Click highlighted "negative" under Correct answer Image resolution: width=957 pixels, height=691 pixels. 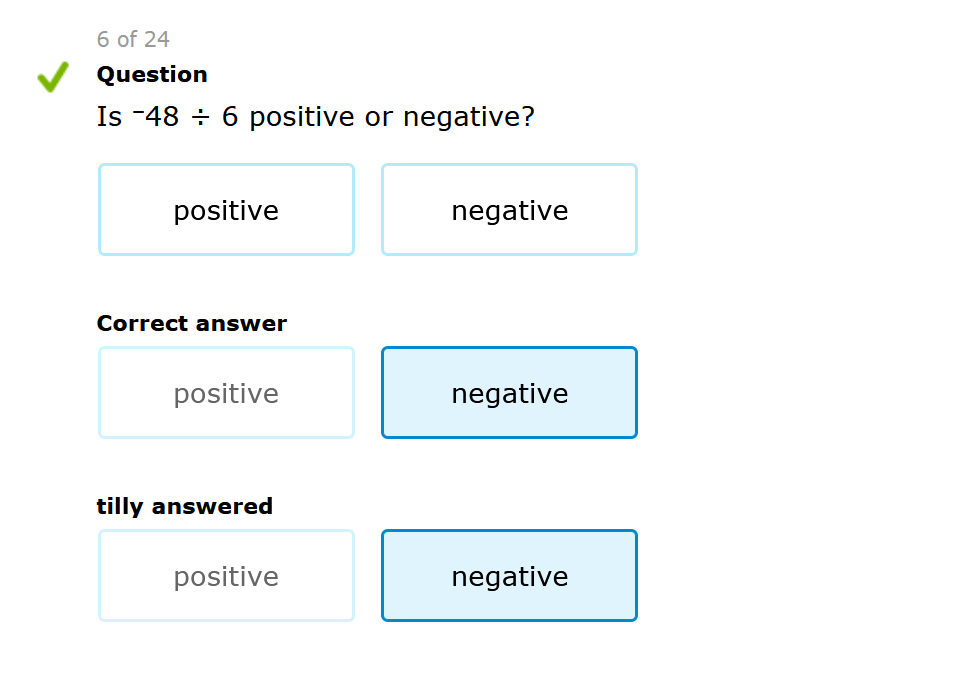pos(509,393)
